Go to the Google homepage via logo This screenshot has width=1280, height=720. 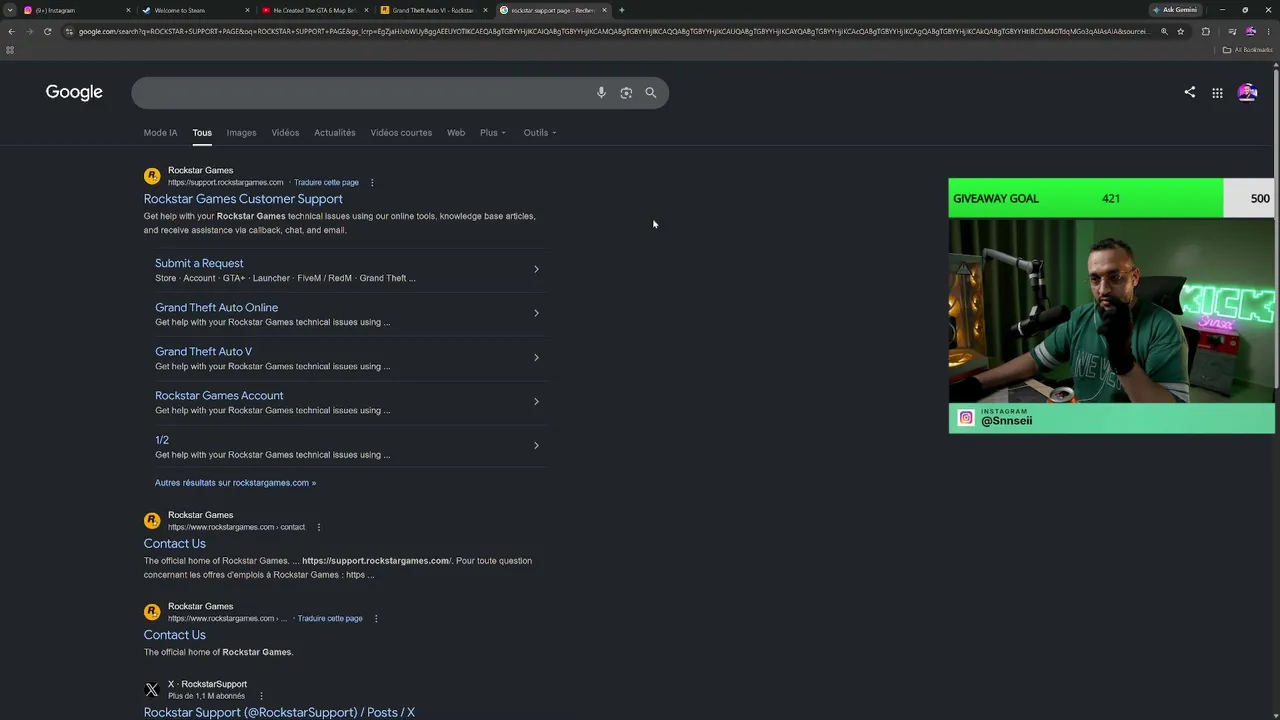[x=74, y=92]
